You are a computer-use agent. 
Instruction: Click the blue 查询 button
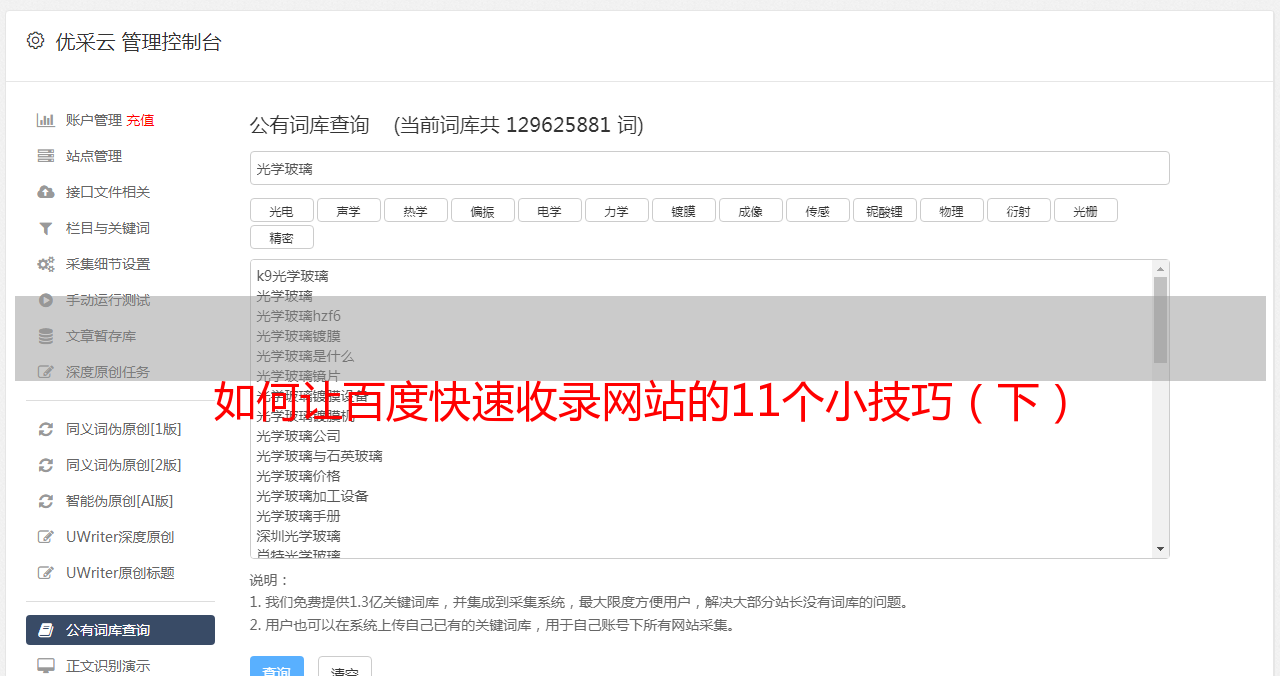pos(276,667)
